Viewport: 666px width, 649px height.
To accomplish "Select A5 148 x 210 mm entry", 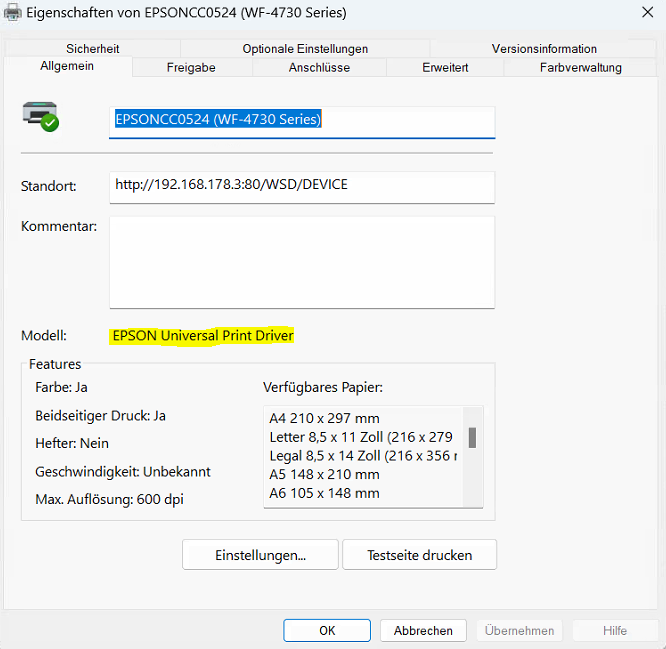I will click(325, 474).
